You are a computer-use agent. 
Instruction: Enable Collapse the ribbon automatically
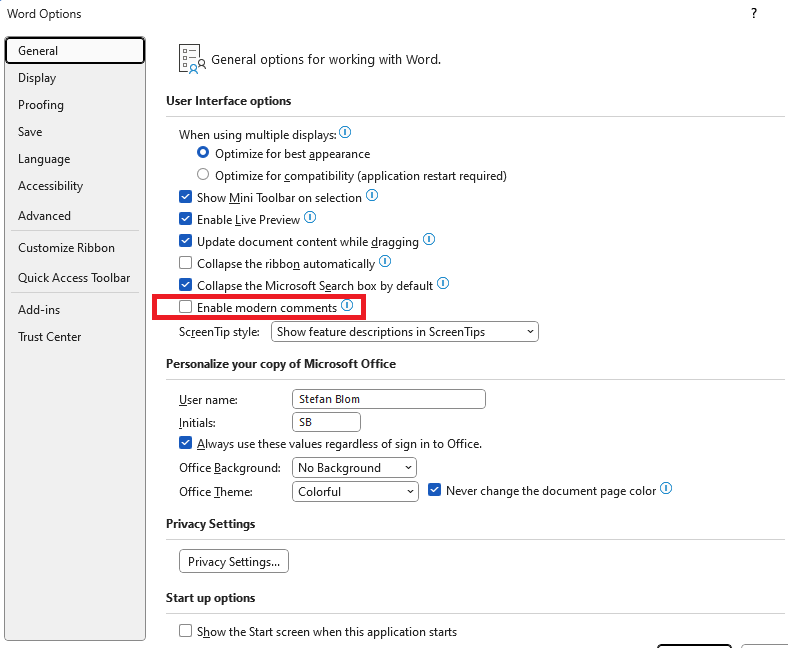point(185,263)
